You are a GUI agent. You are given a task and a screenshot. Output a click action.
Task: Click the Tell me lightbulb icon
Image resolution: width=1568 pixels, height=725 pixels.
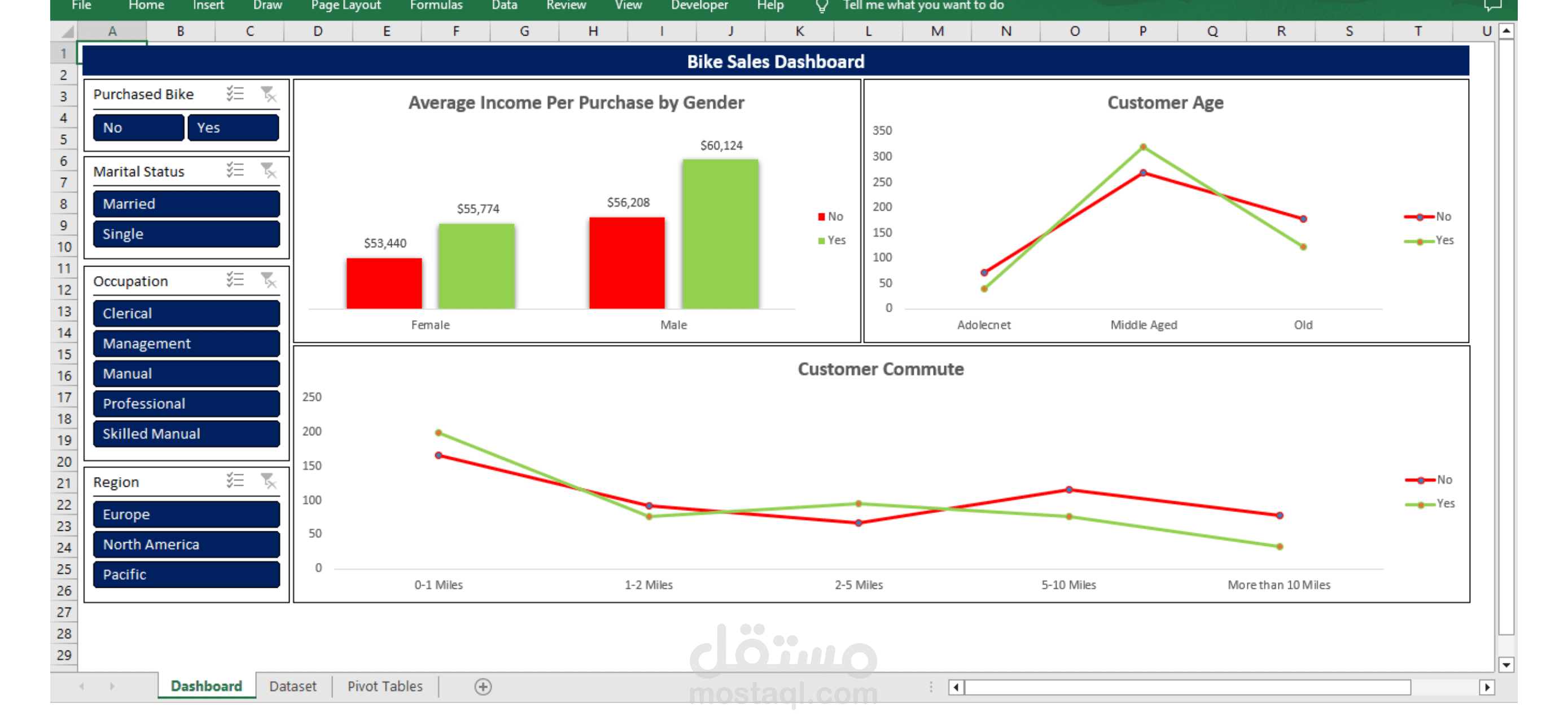click(x=822, y=6)
